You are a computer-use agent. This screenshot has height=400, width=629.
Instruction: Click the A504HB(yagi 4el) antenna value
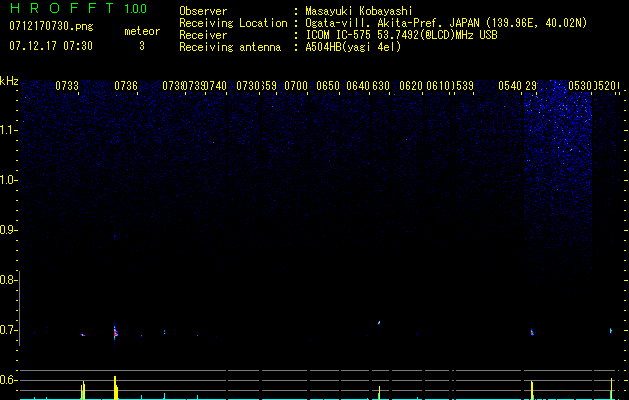pos(353,47)
